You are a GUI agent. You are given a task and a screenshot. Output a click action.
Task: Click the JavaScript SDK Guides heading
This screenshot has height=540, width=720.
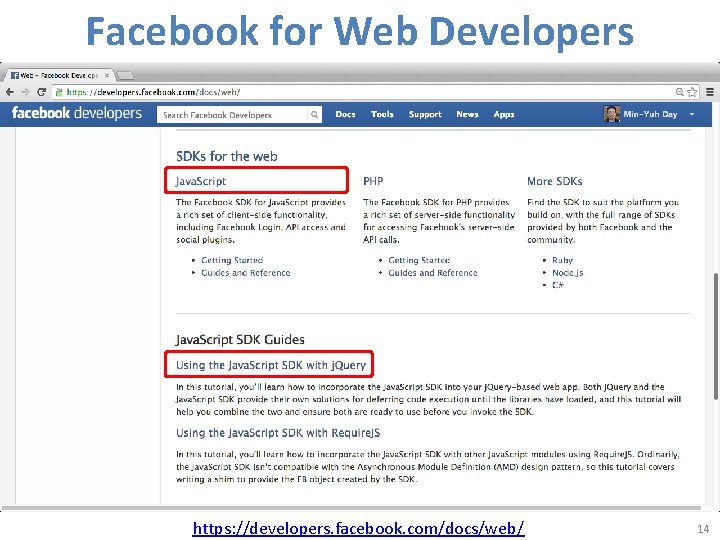240,340
